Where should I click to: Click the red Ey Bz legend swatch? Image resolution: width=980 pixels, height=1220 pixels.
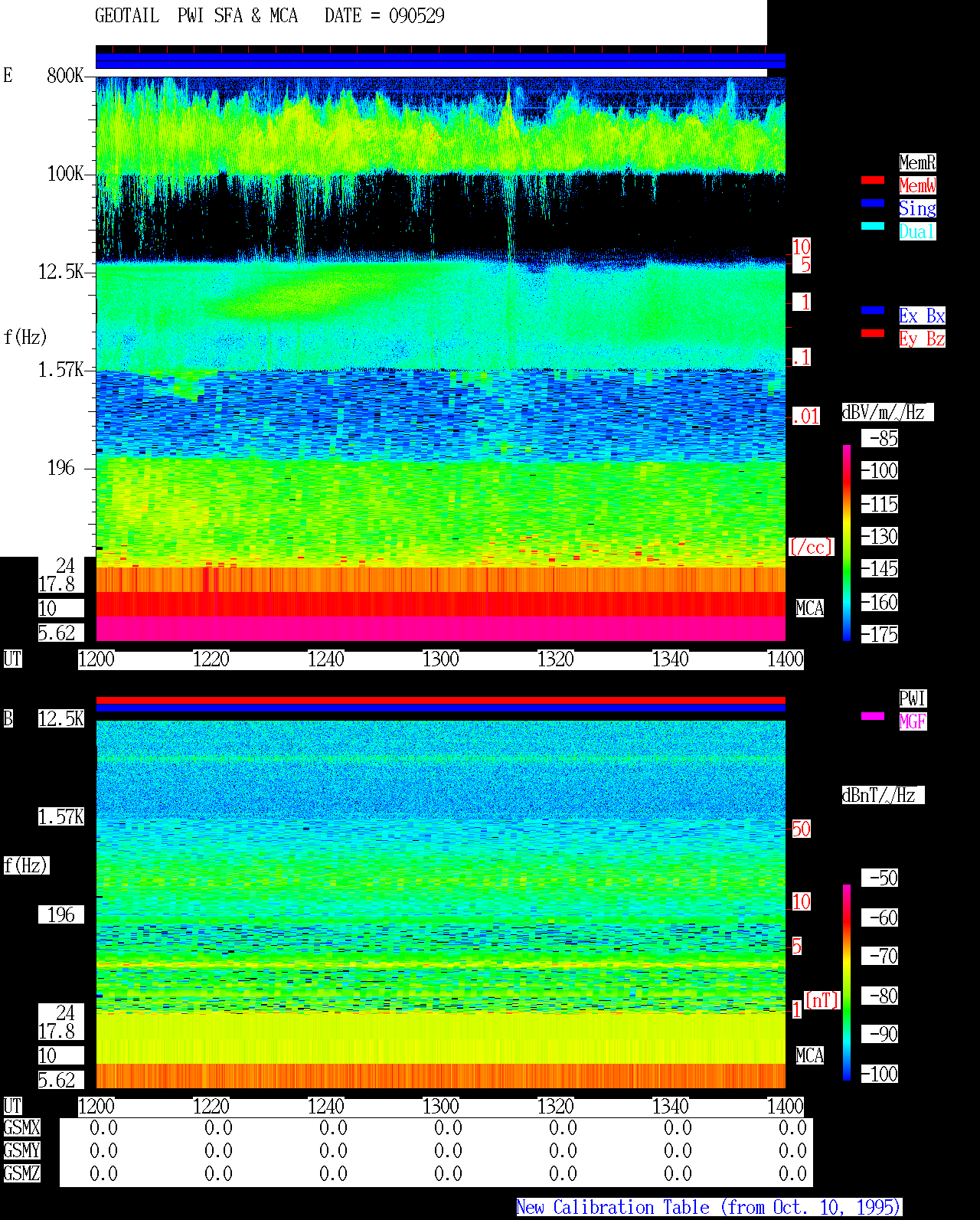(x=873, y=333)
